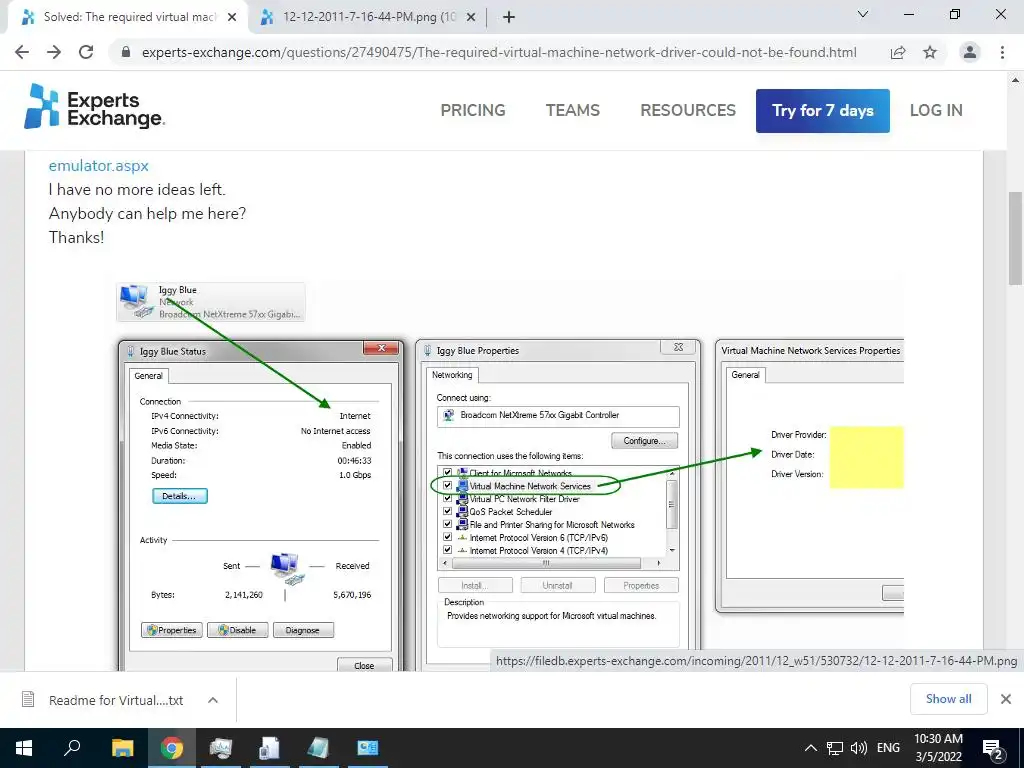Switch to the 12-12-2011 png tab
This screenshot has height=768, width=1024.
(368, 18)
